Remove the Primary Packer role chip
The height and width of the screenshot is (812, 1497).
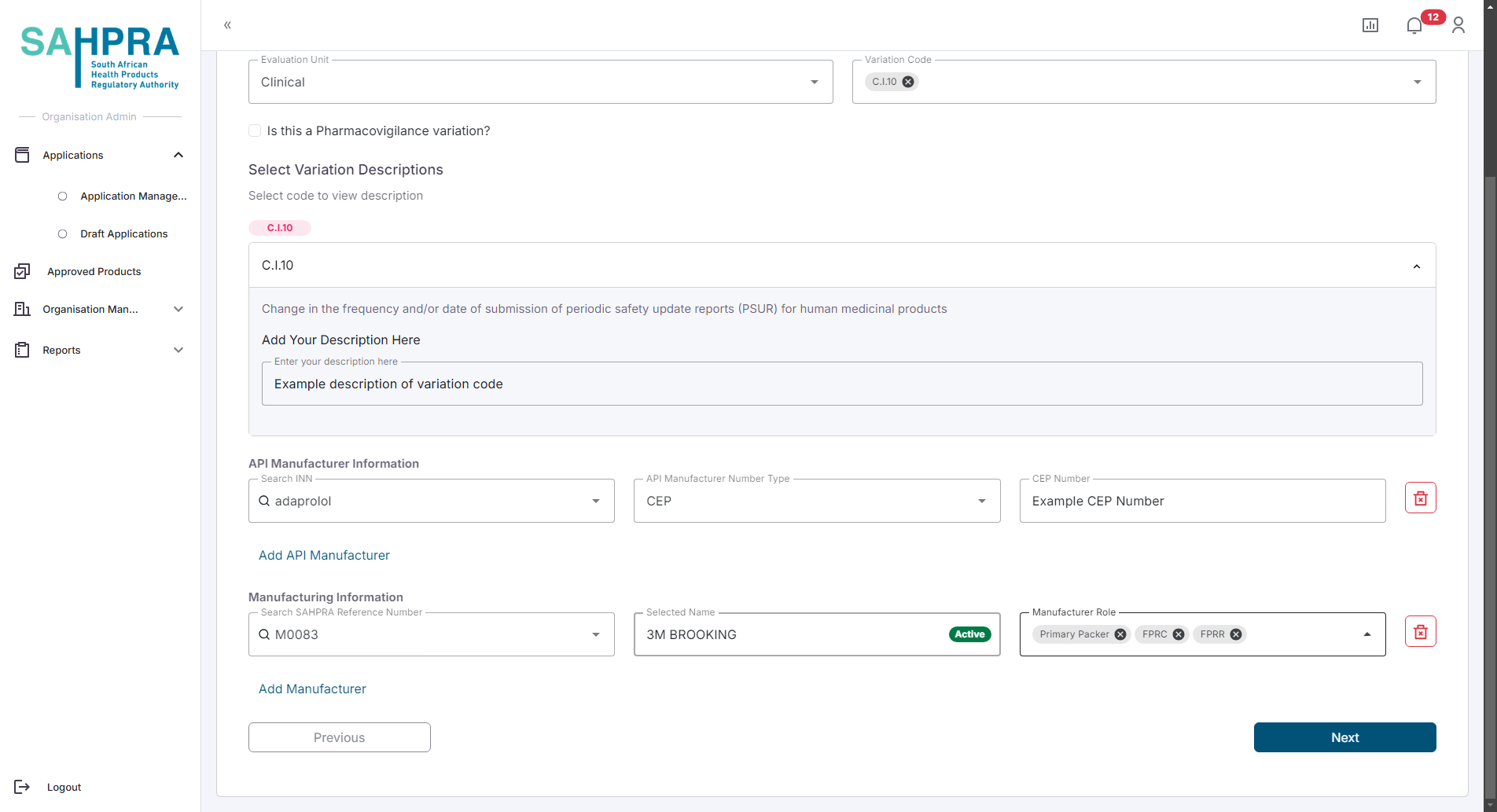click(x=1120, y=634)
